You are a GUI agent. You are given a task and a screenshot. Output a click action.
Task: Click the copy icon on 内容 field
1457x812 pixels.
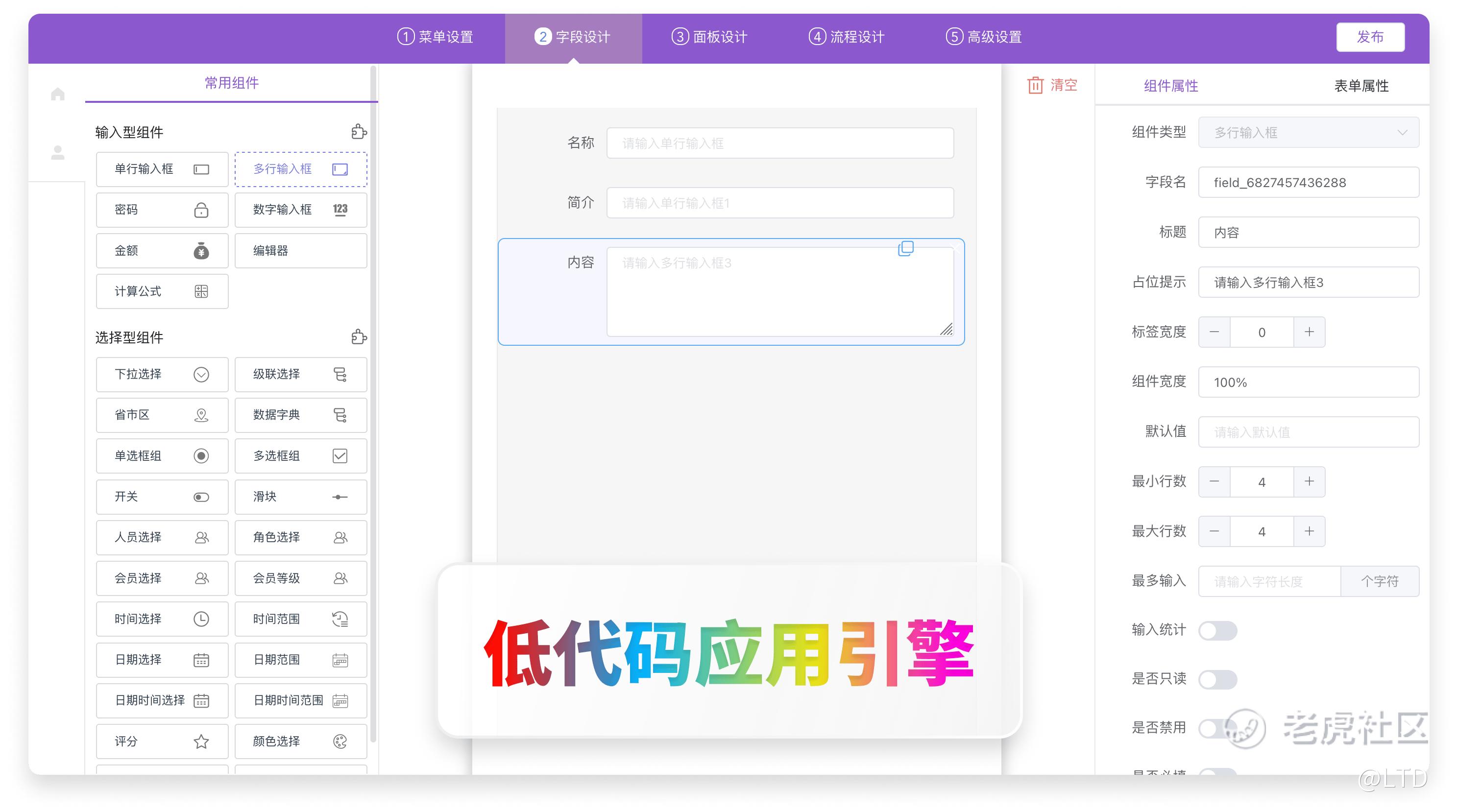(905, 248)
